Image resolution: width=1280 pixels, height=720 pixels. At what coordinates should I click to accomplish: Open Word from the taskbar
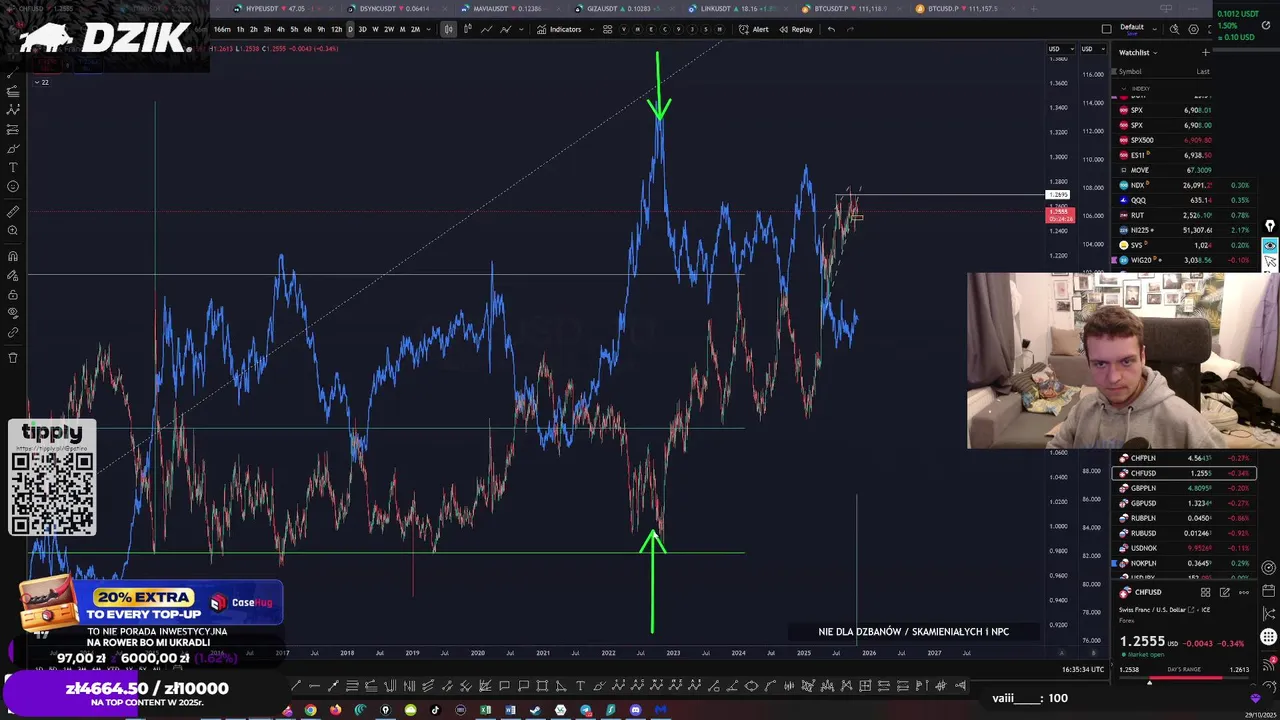510,710
